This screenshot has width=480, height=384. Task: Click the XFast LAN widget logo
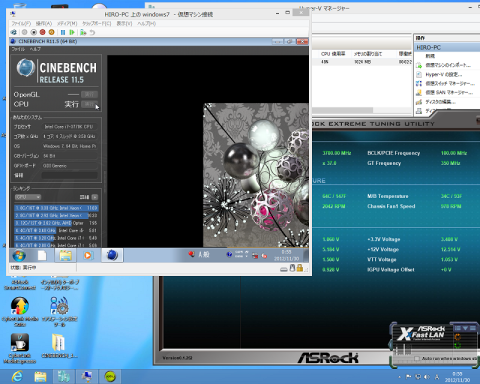tap(422, 333)
